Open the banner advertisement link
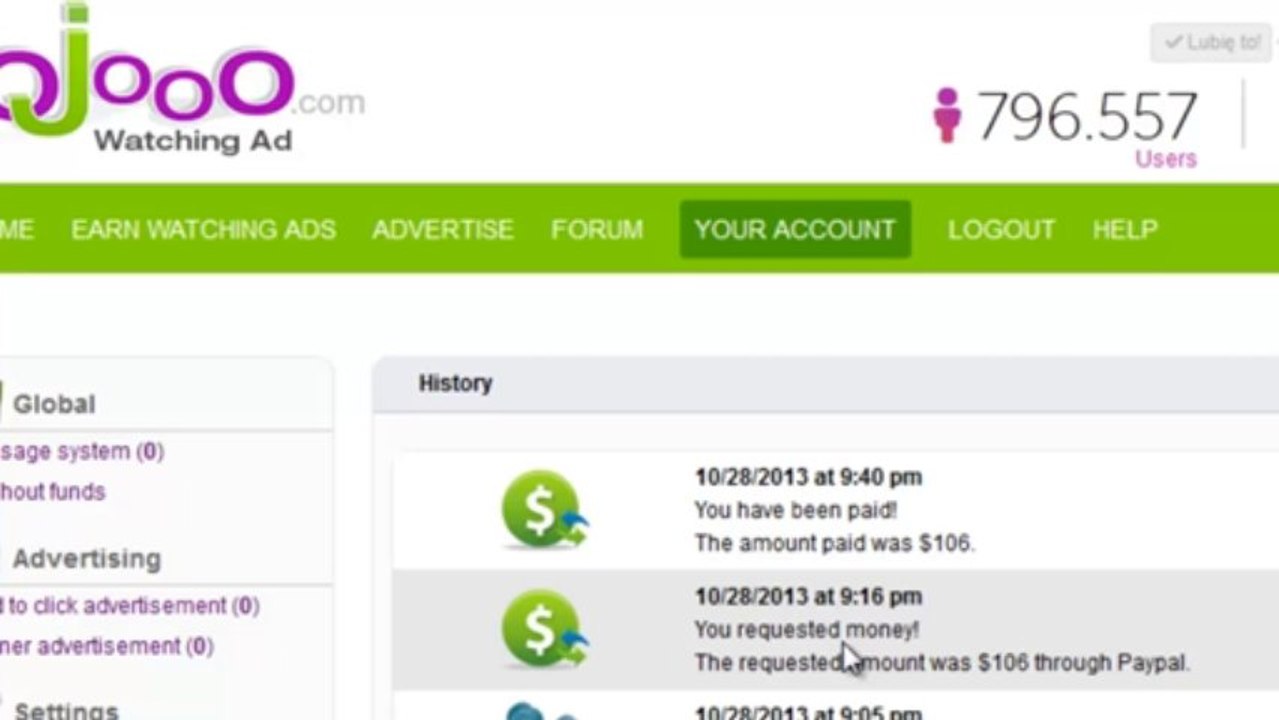The image size is (1279, 720). point(106,646)
